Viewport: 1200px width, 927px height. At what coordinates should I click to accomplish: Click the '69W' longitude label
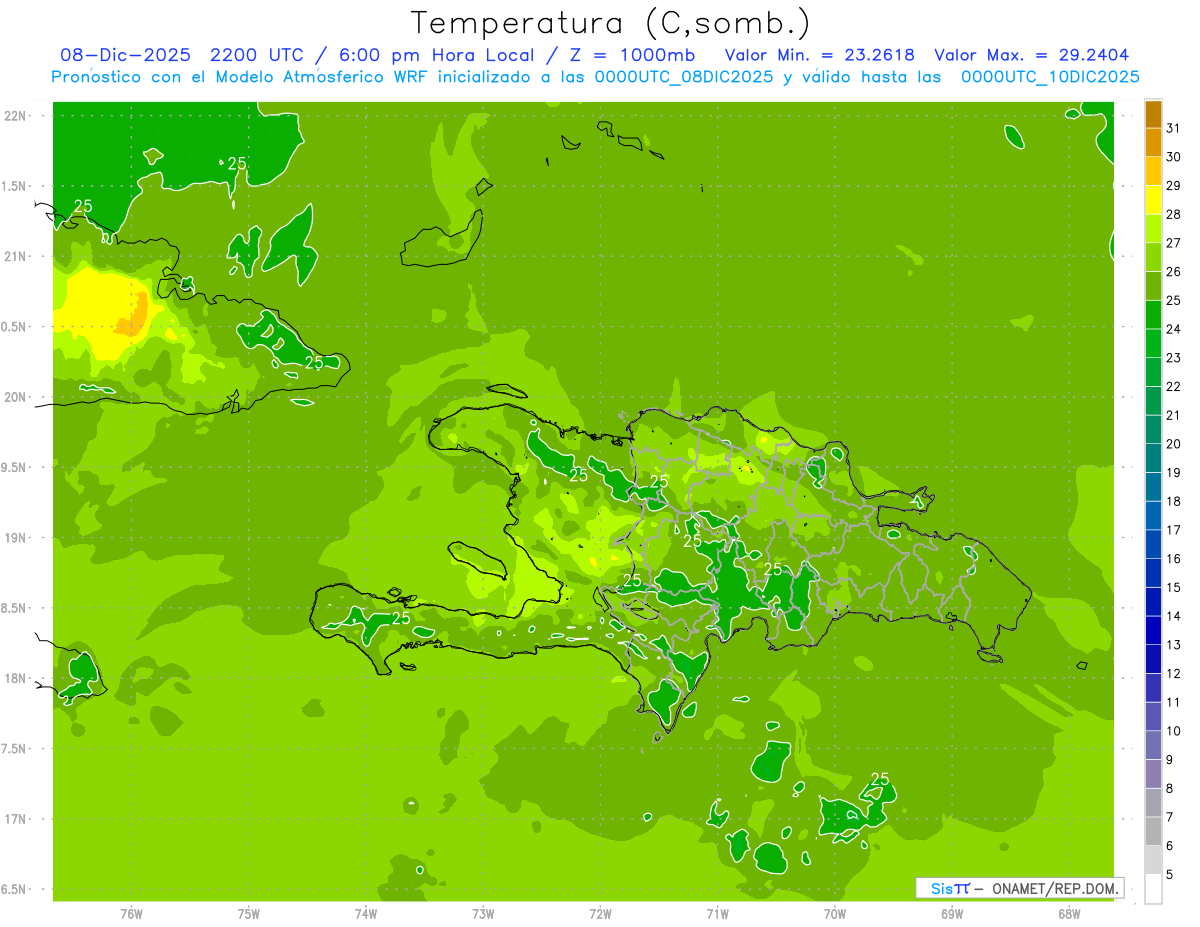point(952,913)
